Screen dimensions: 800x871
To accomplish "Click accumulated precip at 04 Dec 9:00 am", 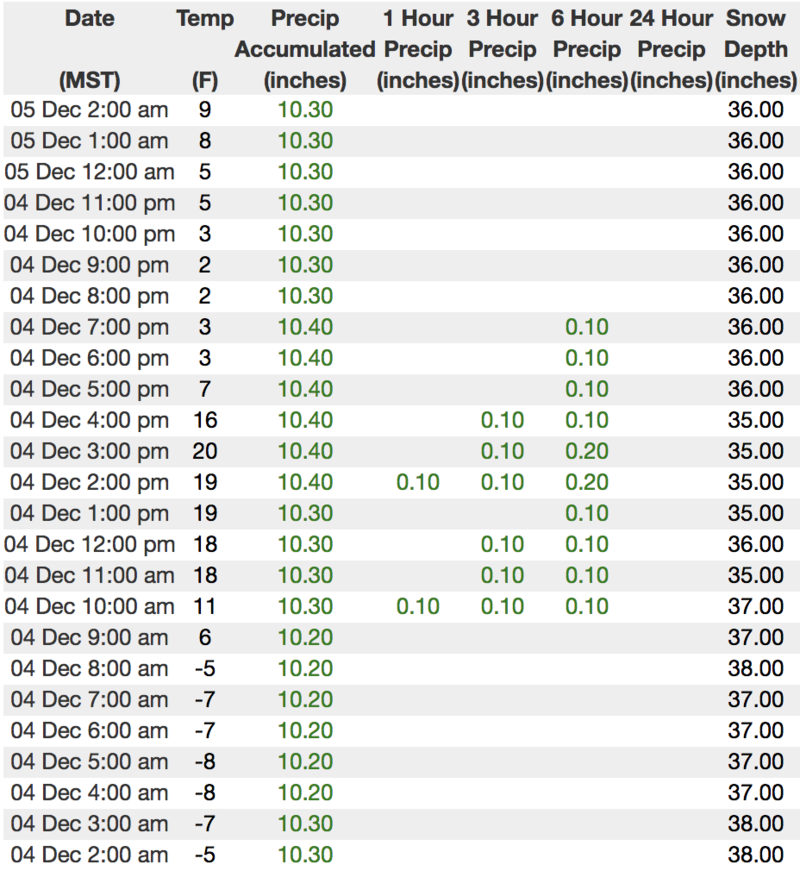I will pyautogui.click(x=305, y=637).
